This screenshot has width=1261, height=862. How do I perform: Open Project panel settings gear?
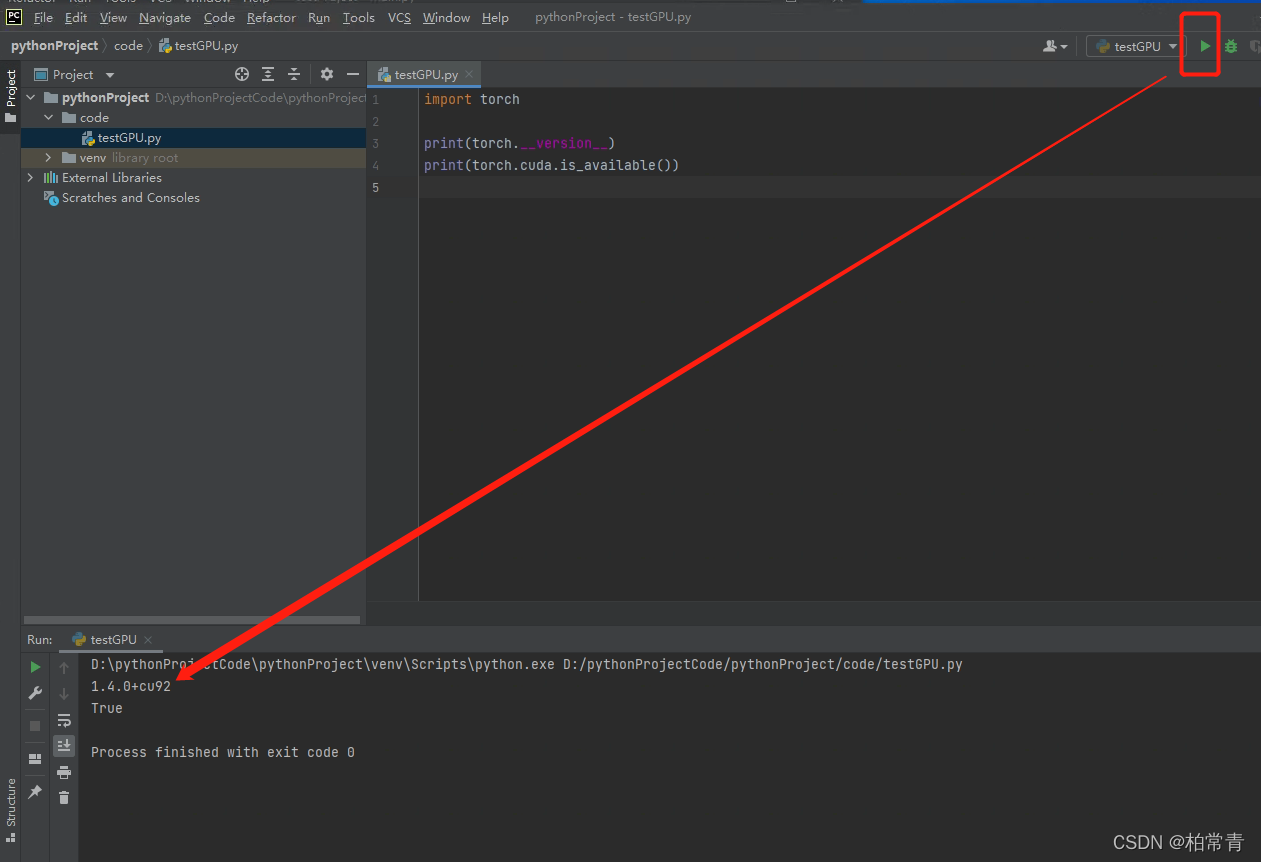click(326, 74)
